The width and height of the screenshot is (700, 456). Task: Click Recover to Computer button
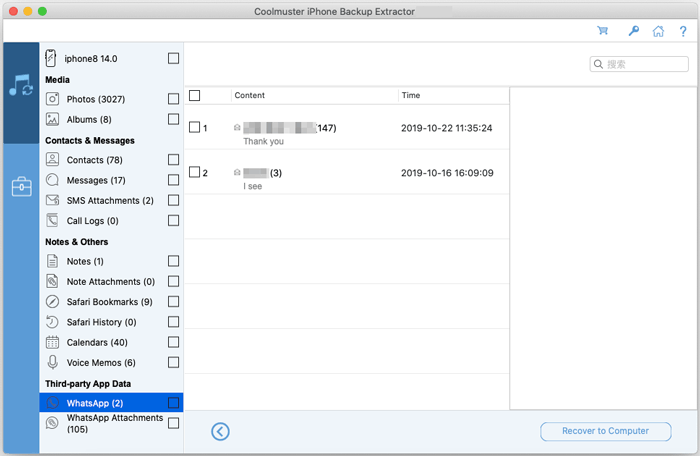pos(605,431)
